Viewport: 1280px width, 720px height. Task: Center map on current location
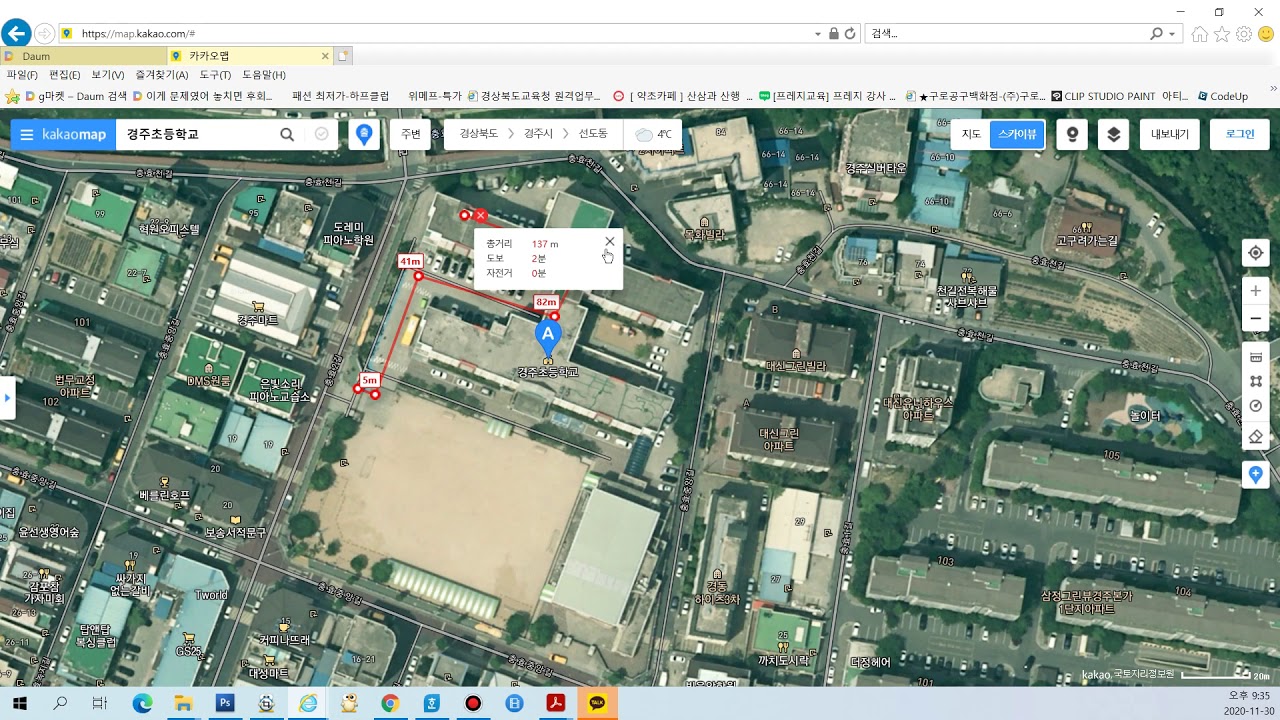tap(1256, 253)
